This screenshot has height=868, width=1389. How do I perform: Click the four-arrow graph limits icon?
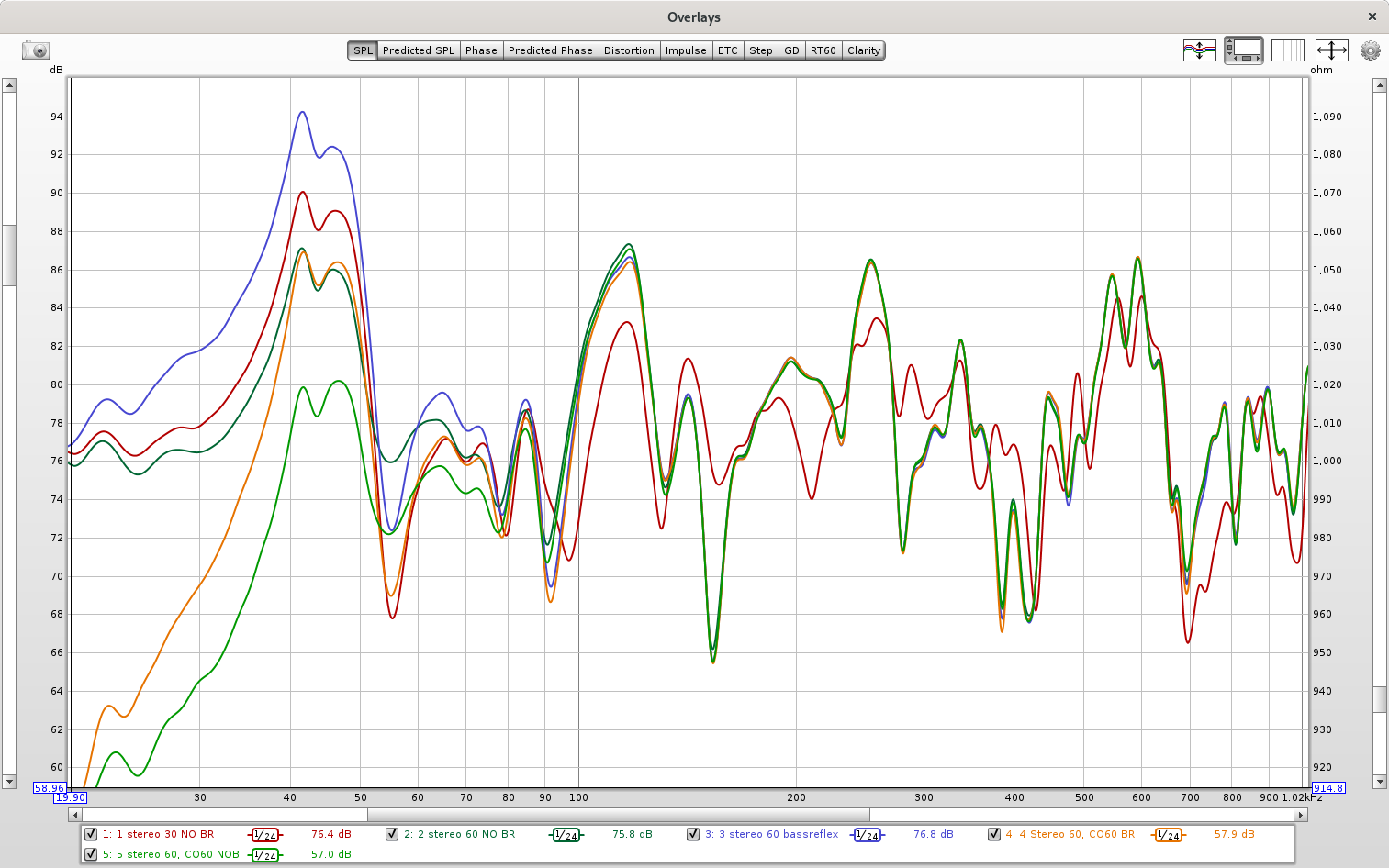pos(1331,50)
